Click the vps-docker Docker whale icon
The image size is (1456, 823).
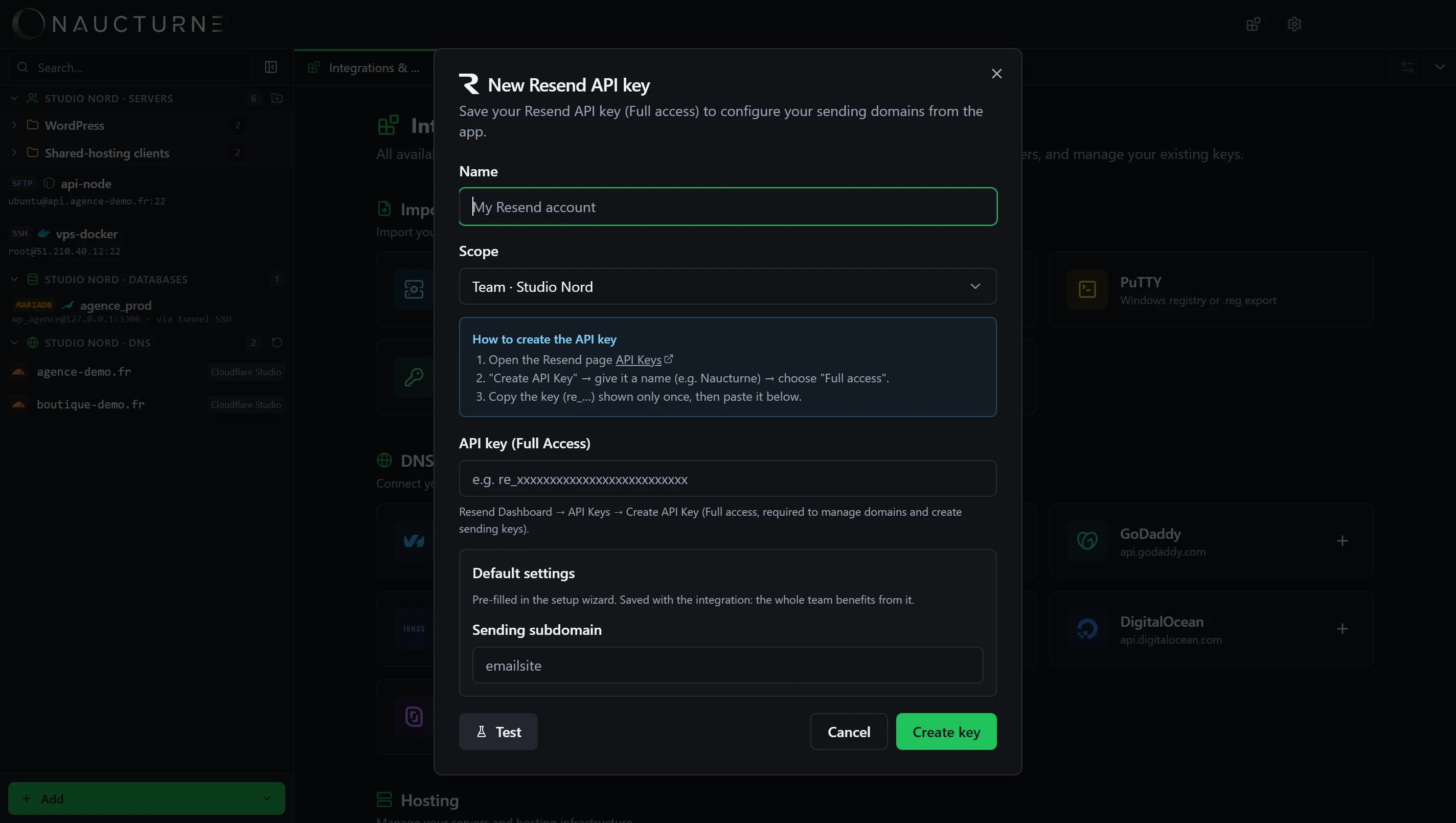coord(43,234)
